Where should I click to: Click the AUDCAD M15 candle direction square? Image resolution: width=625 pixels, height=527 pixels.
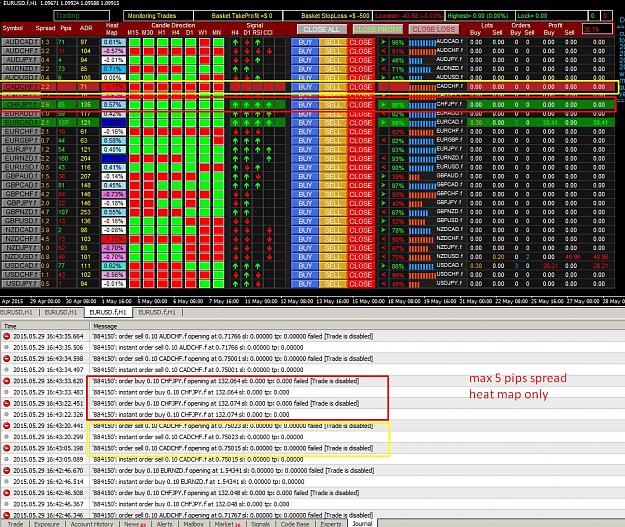[x=135, y=42]
